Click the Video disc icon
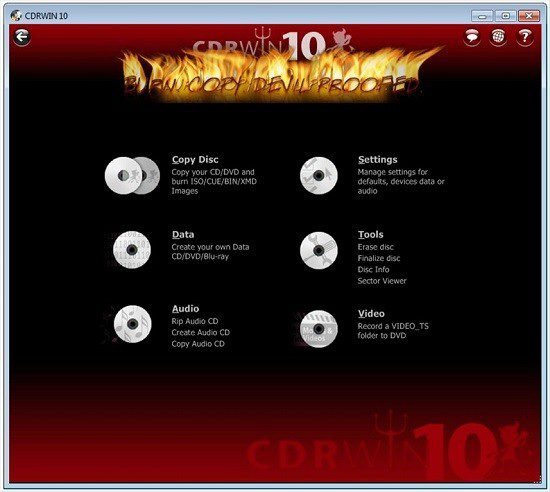Image resolution: width=550 pixels, height=492 pixels. click(318, 329)
